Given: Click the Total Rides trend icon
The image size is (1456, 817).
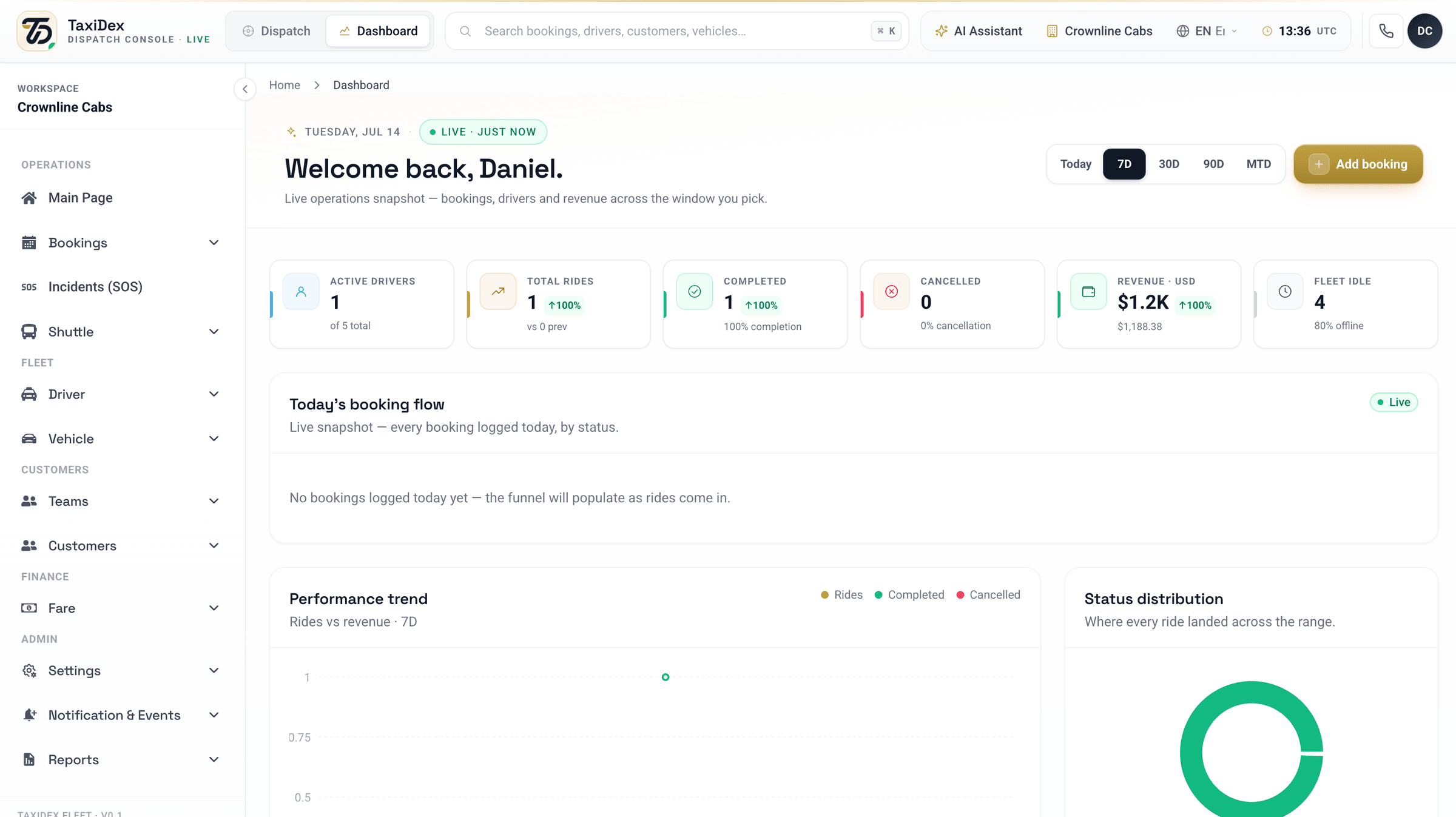Looking at the screenshot, I should click(498, 292).
